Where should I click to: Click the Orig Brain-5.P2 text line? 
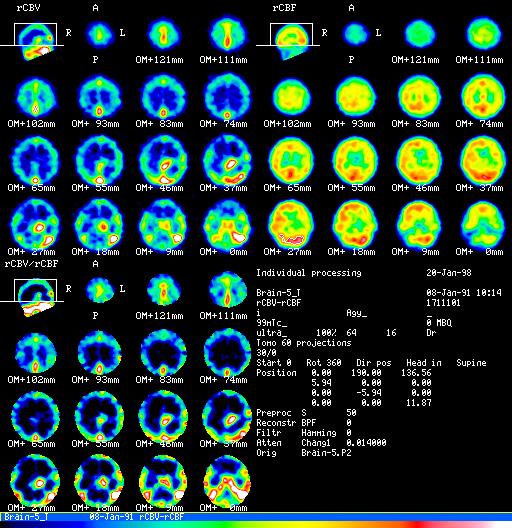click(x=303, y=453)
